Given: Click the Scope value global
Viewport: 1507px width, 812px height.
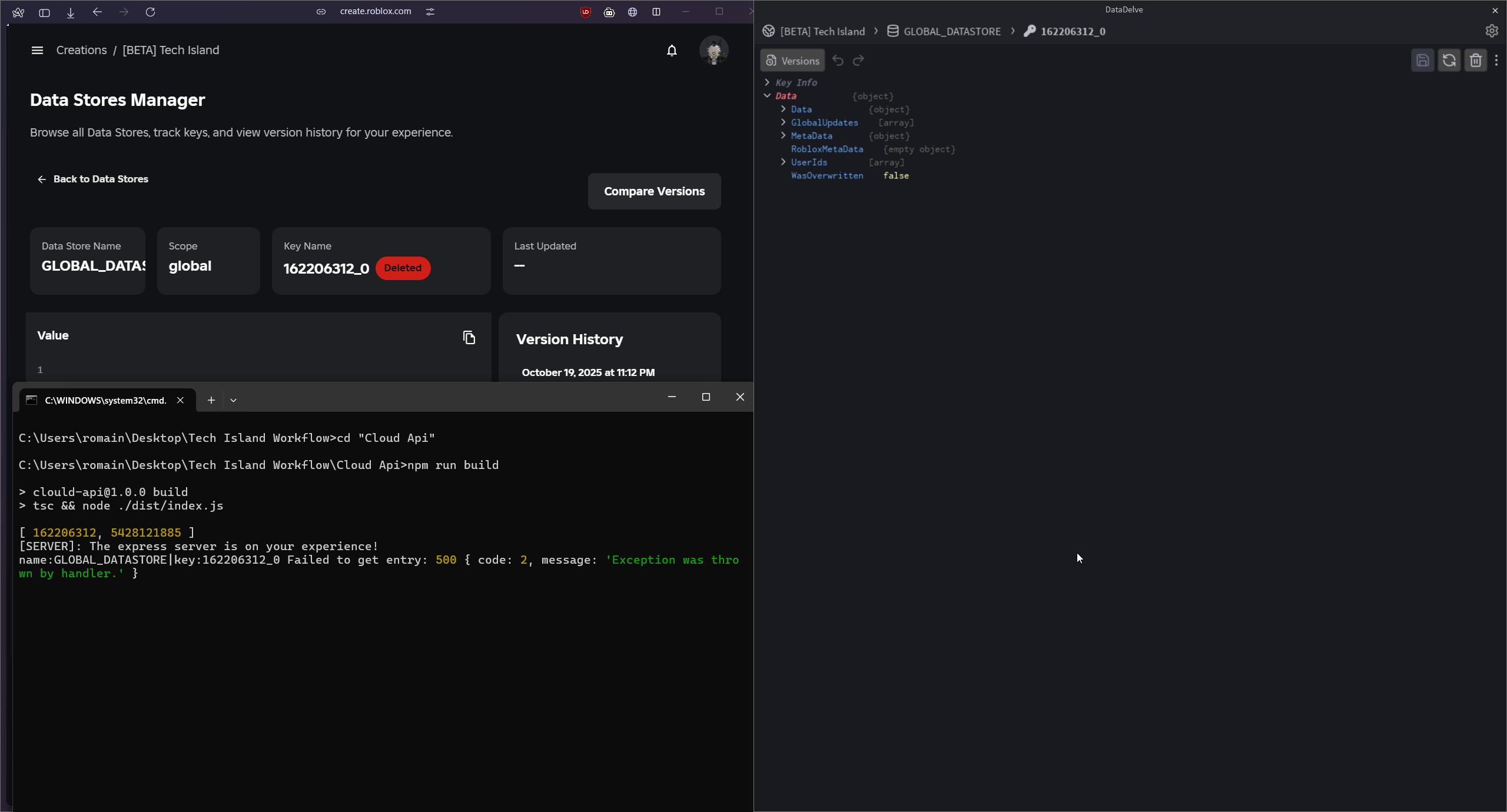Looking at the screenshot, I should point(190,266).
